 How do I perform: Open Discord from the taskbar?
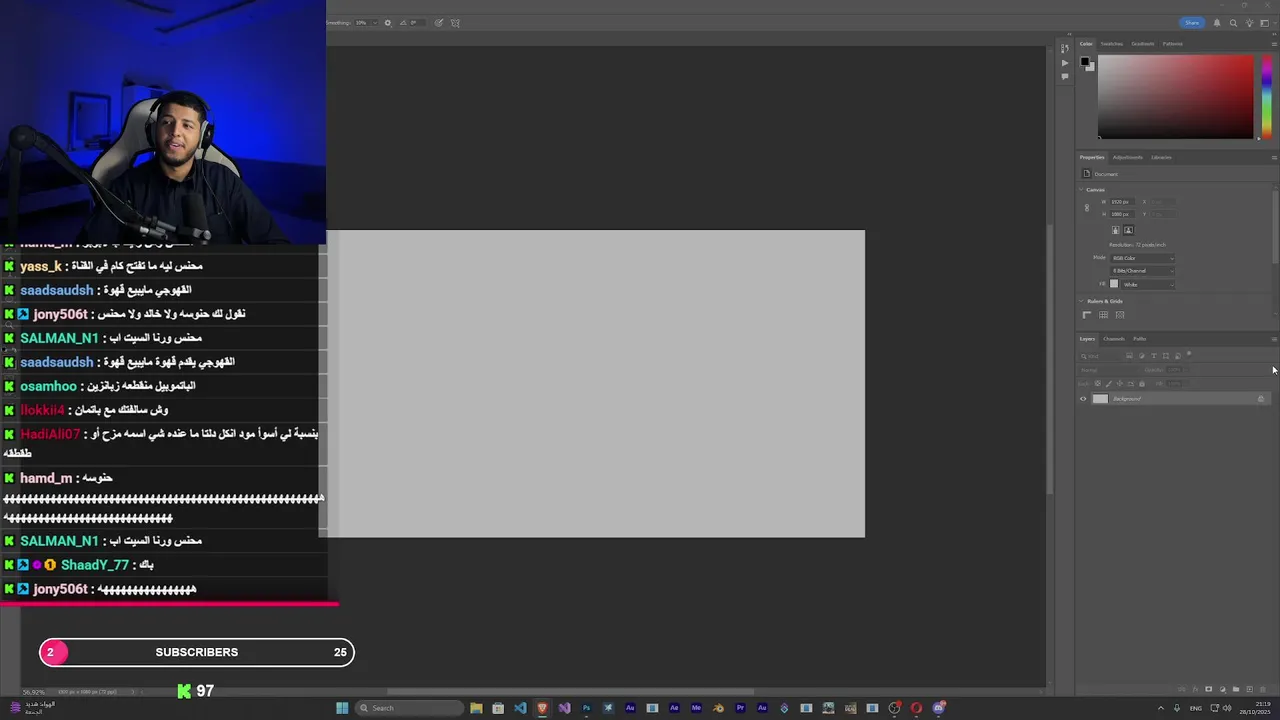click(938, 708)
